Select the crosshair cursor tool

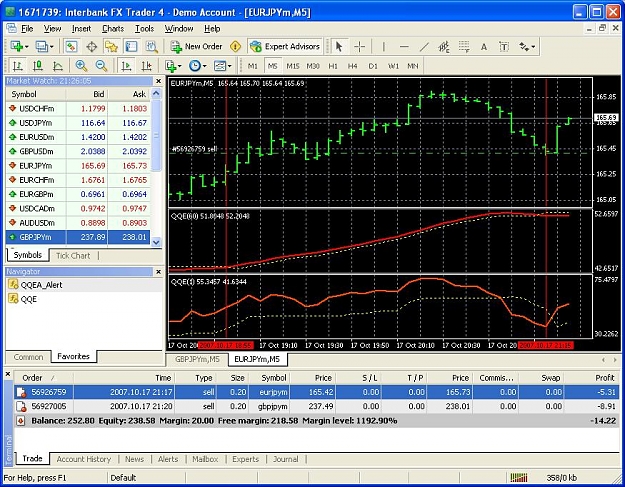point(359,47)
